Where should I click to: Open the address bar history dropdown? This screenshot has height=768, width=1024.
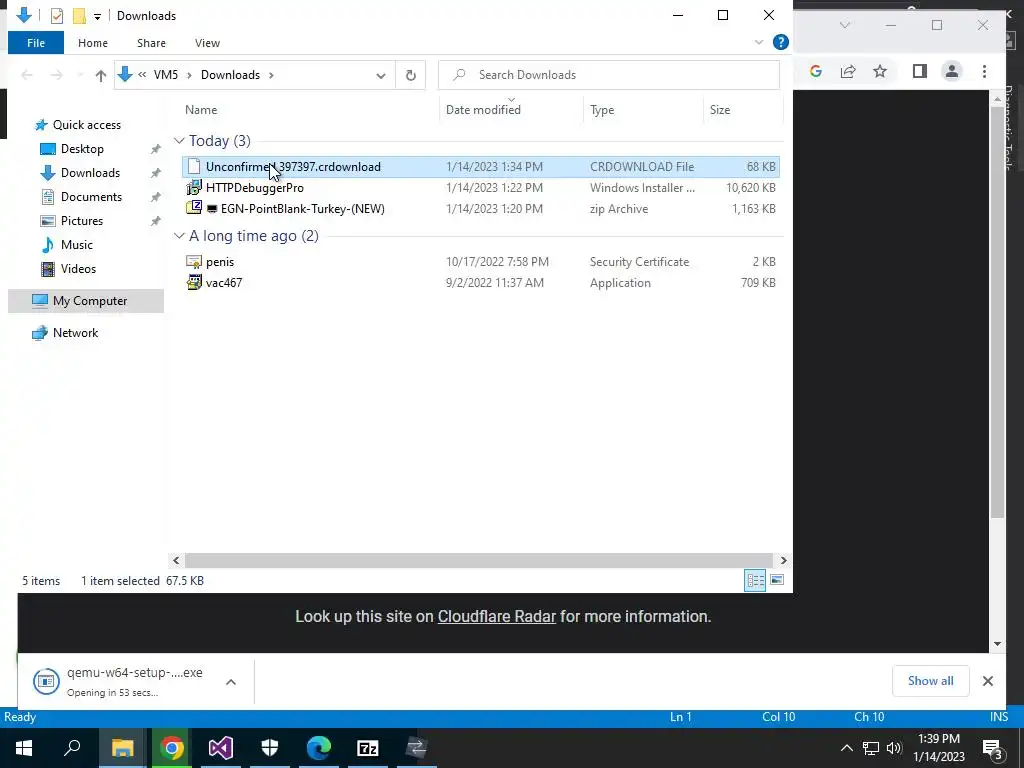[x=381, y=76]
